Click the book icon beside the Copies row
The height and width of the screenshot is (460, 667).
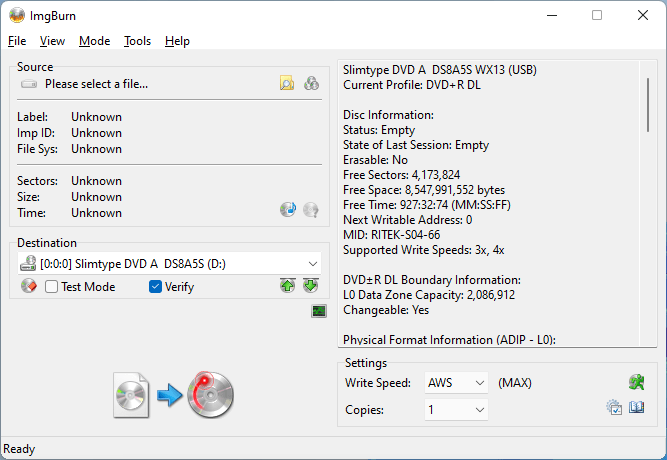(x=636, y=408)
